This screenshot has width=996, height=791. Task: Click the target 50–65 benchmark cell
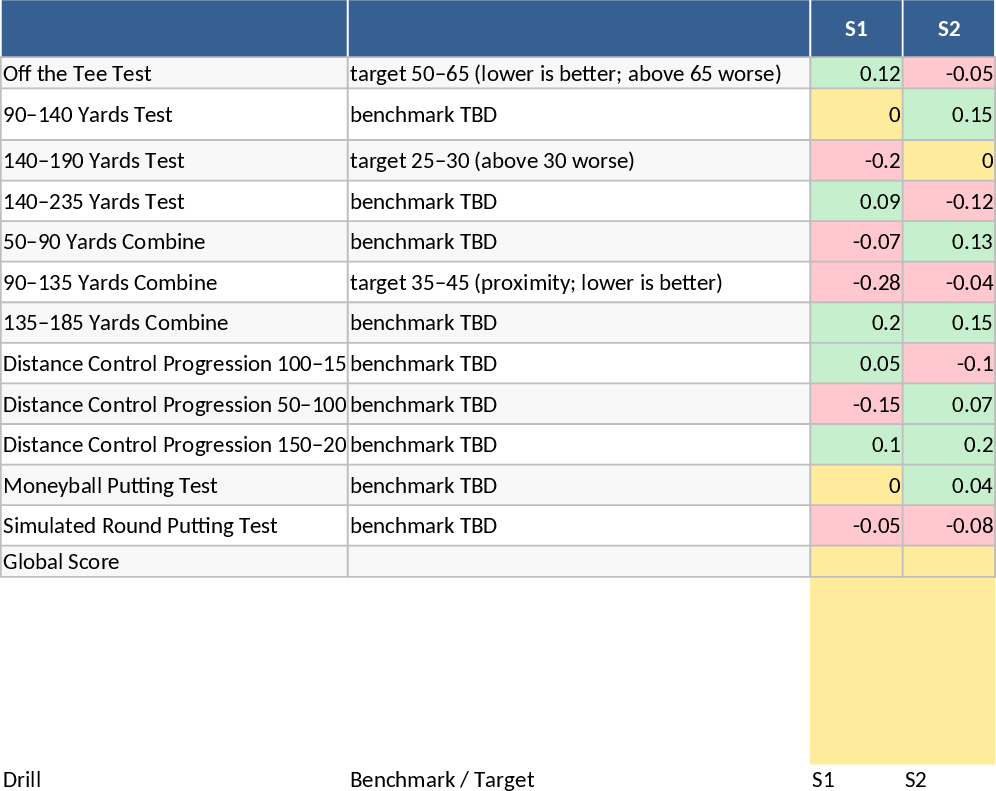[x=578, y=73]
